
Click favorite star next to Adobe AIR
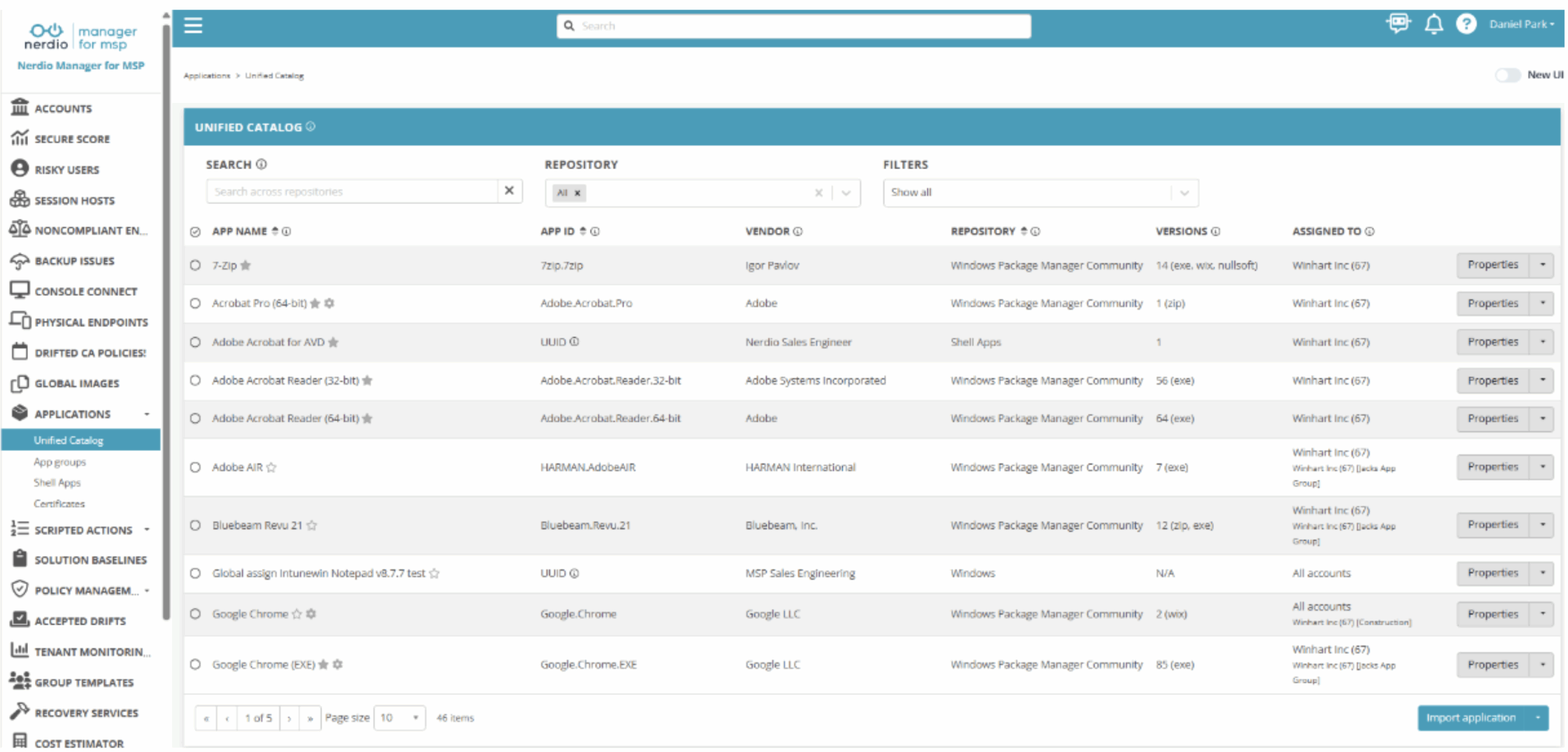pos(271,468)
